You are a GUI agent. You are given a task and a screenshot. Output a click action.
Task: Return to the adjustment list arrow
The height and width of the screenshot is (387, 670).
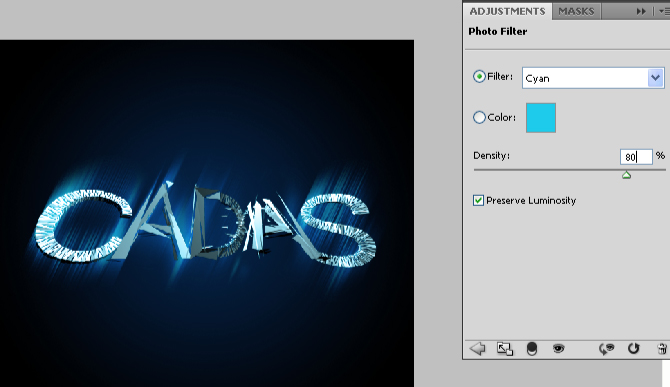tap(478, 349)
